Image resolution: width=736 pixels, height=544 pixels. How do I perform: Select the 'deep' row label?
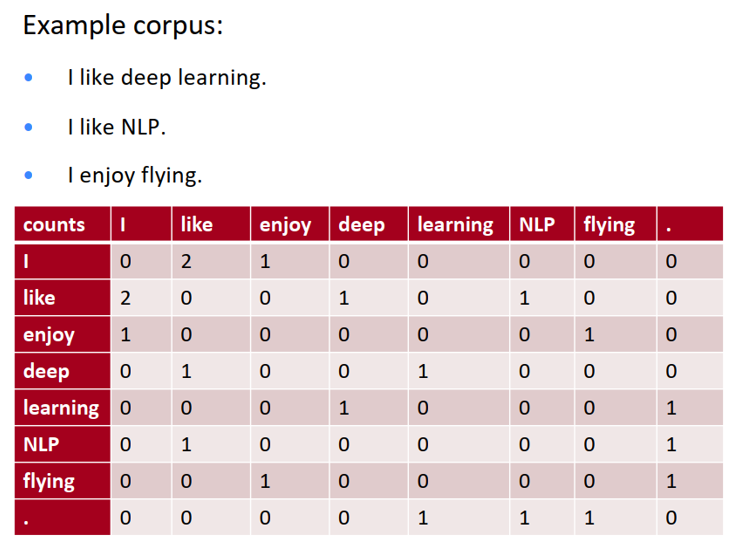click(46, 371)
